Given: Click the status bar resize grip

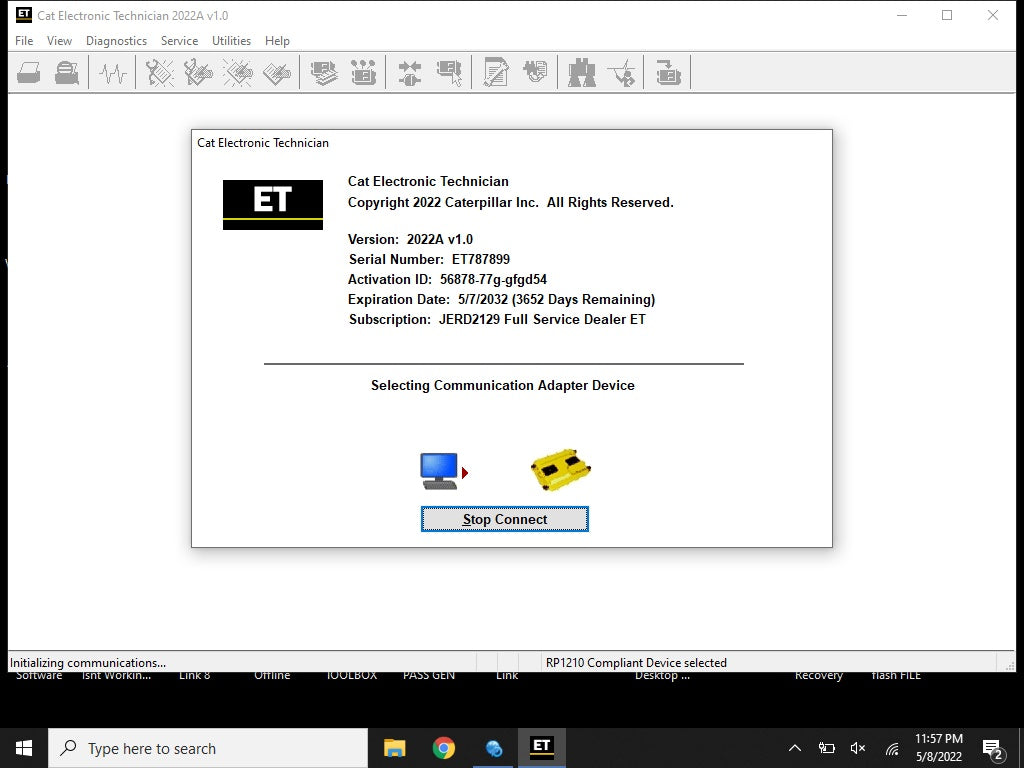Looking at the screenshot, I should [x=1010, y=665].
